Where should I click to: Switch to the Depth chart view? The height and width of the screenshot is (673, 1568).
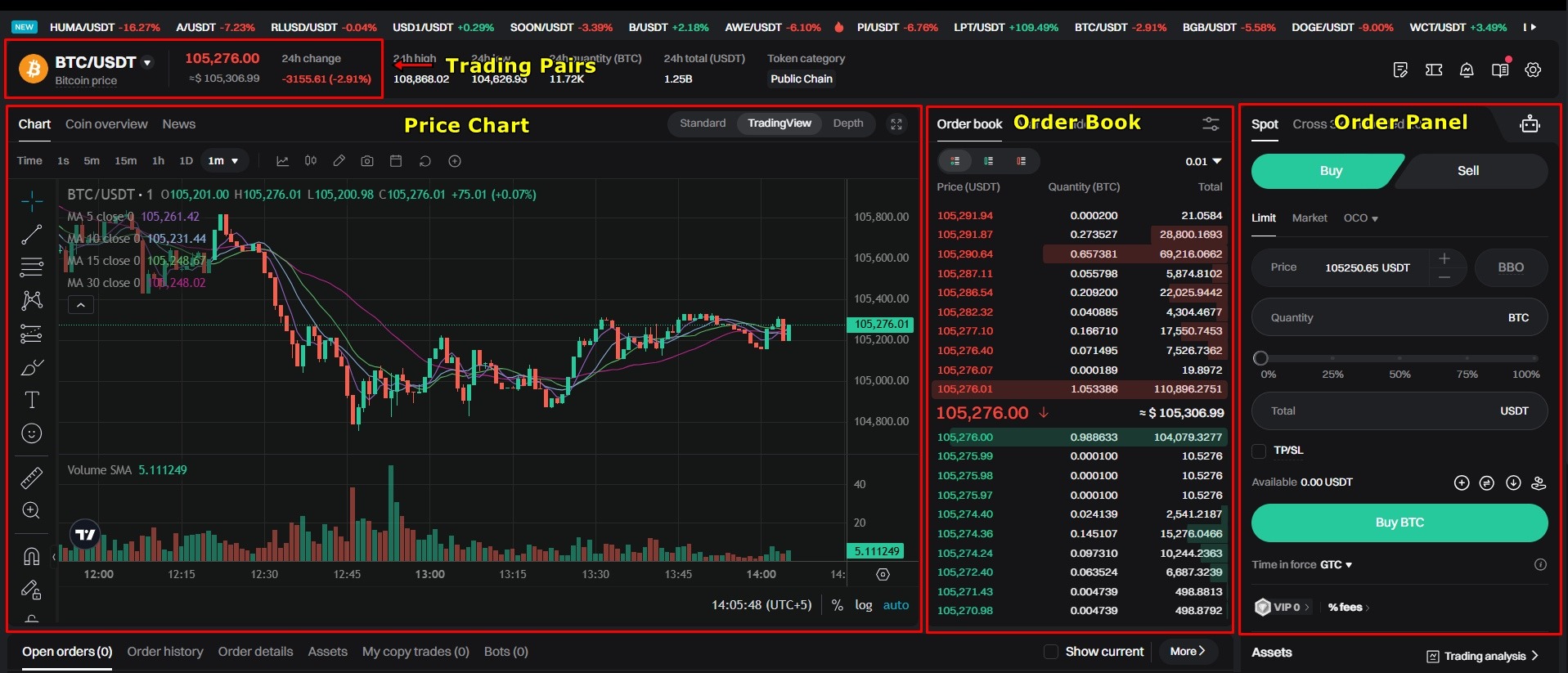pyautogui.click(x=848, y=123)
